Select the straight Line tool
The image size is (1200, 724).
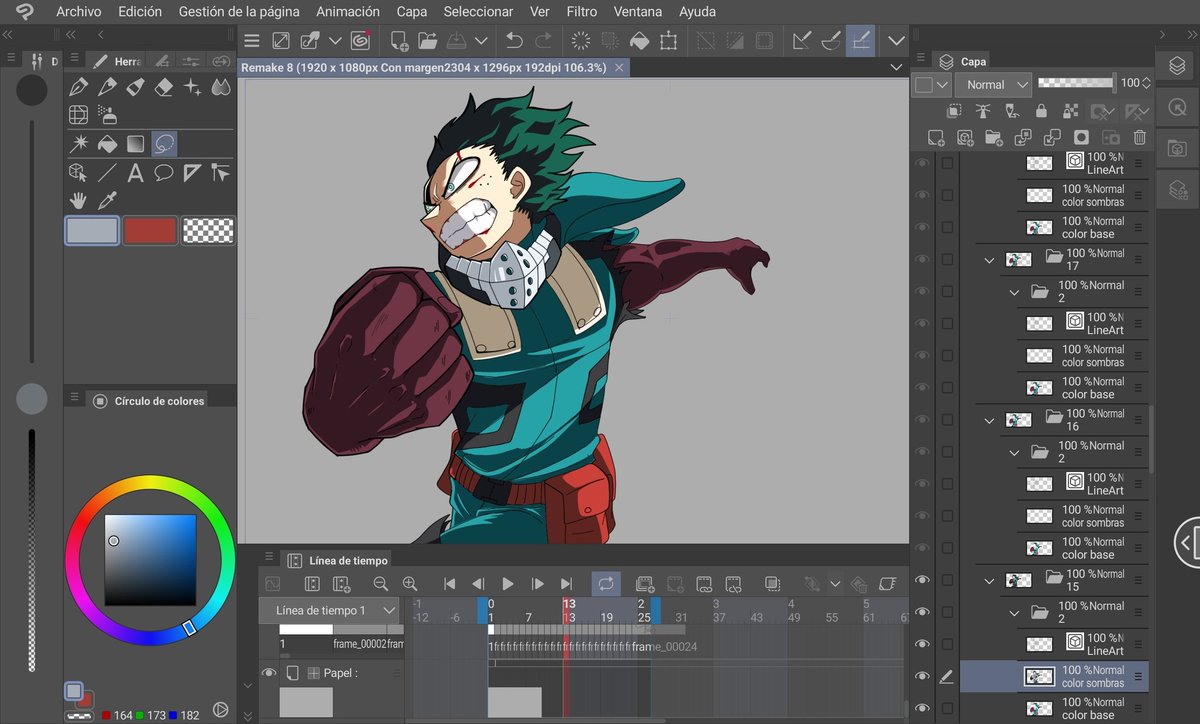[107, 174]
